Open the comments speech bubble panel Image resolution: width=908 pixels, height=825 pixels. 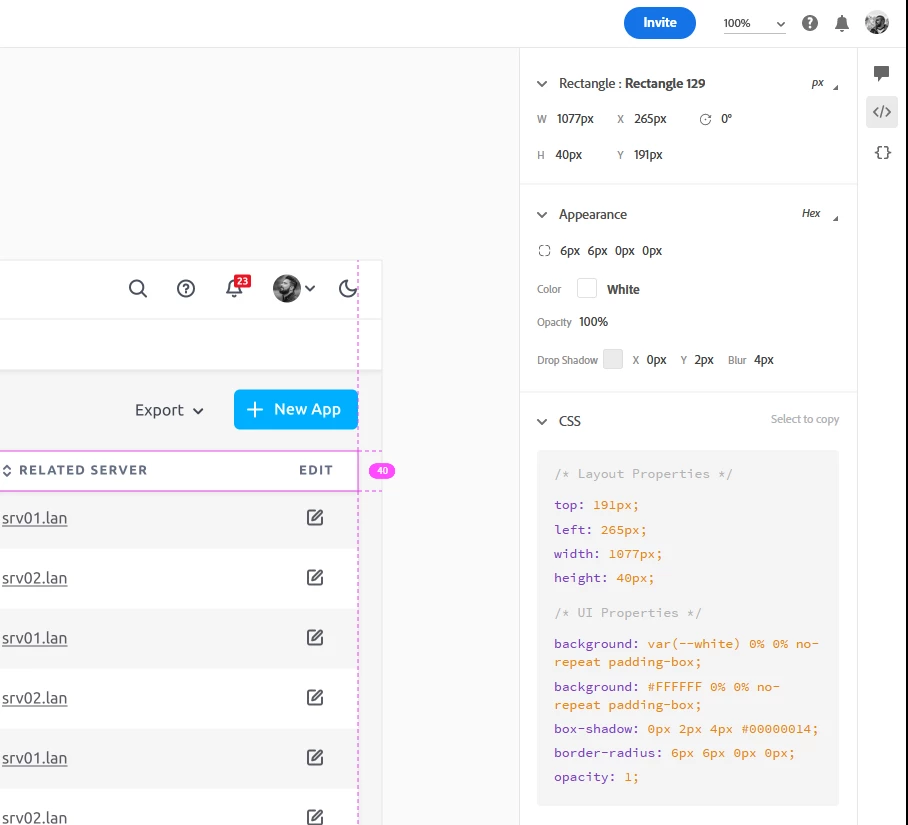point(881,72)
